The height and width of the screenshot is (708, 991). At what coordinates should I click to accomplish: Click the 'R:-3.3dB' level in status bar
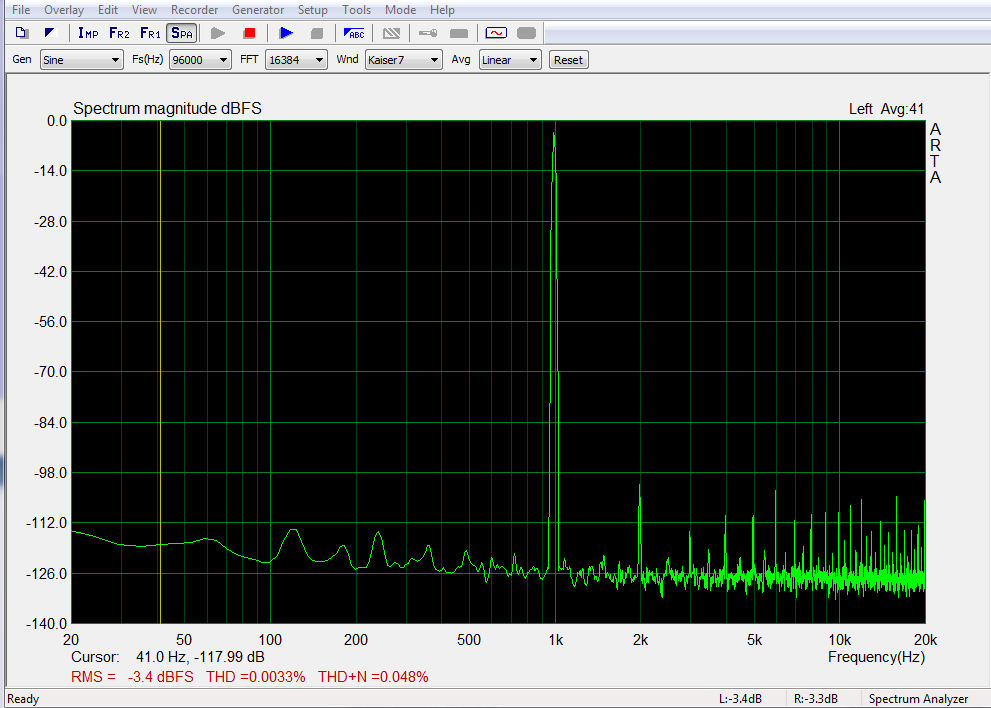816,699
